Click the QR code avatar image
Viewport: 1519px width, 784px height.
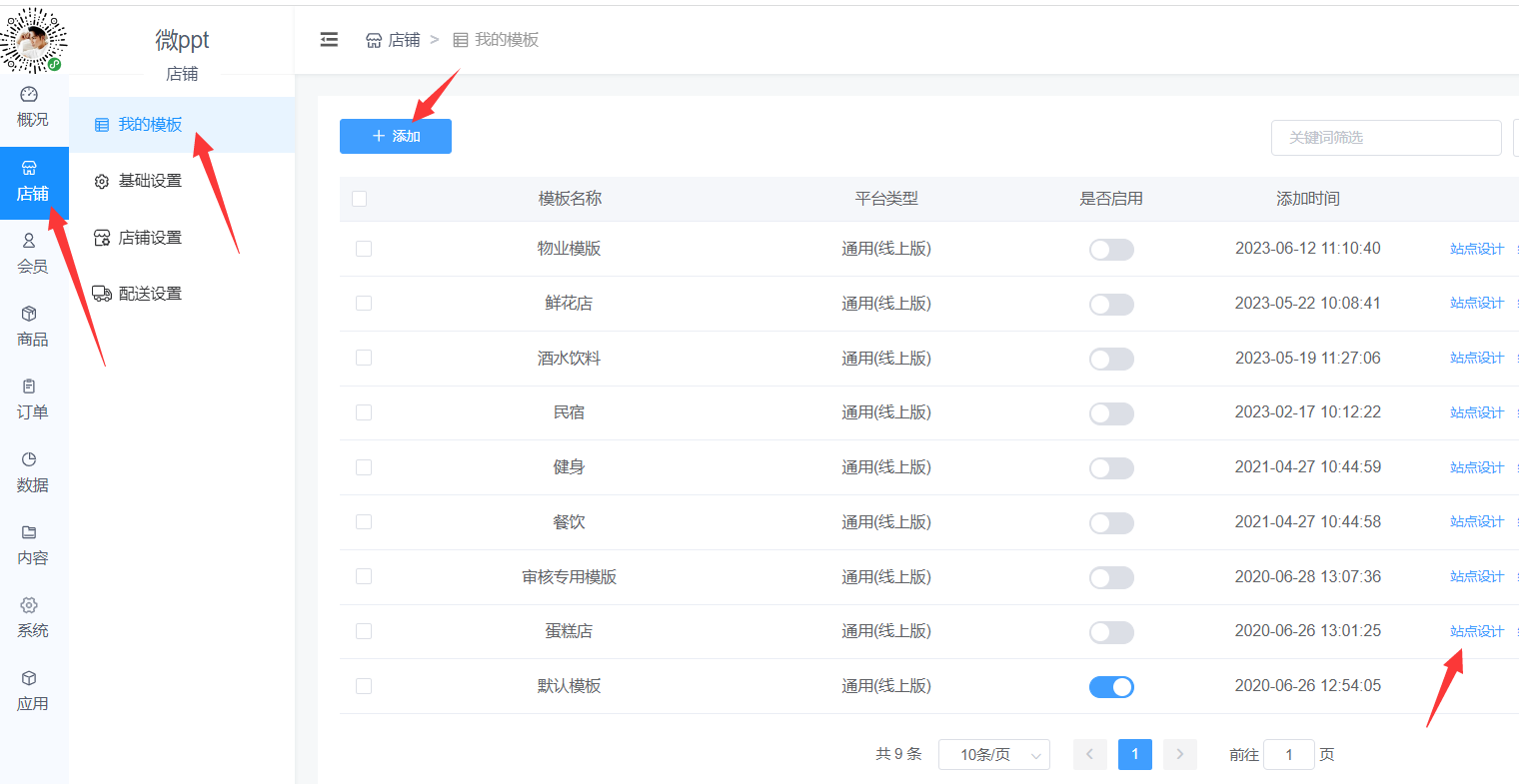[x=33, y=40]
